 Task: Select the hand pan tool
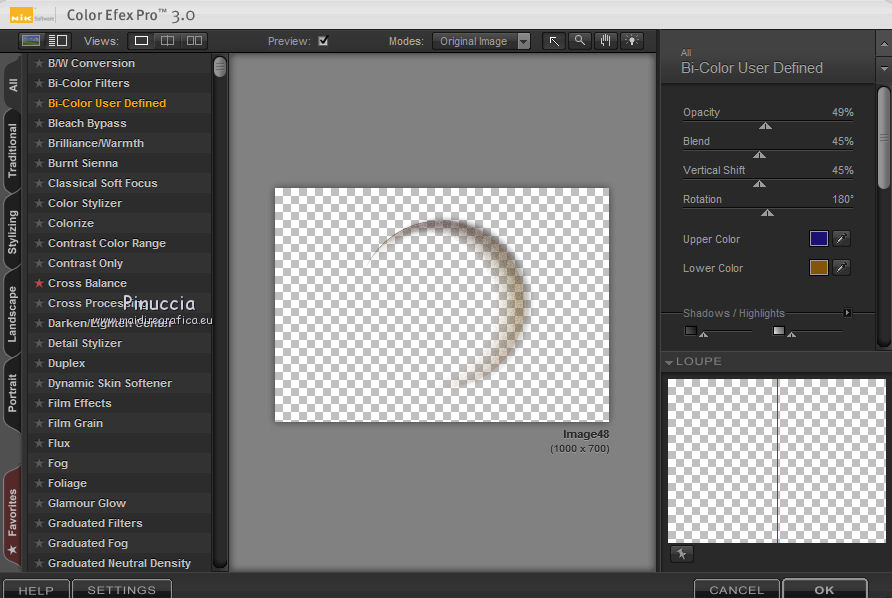click(606, 41)
